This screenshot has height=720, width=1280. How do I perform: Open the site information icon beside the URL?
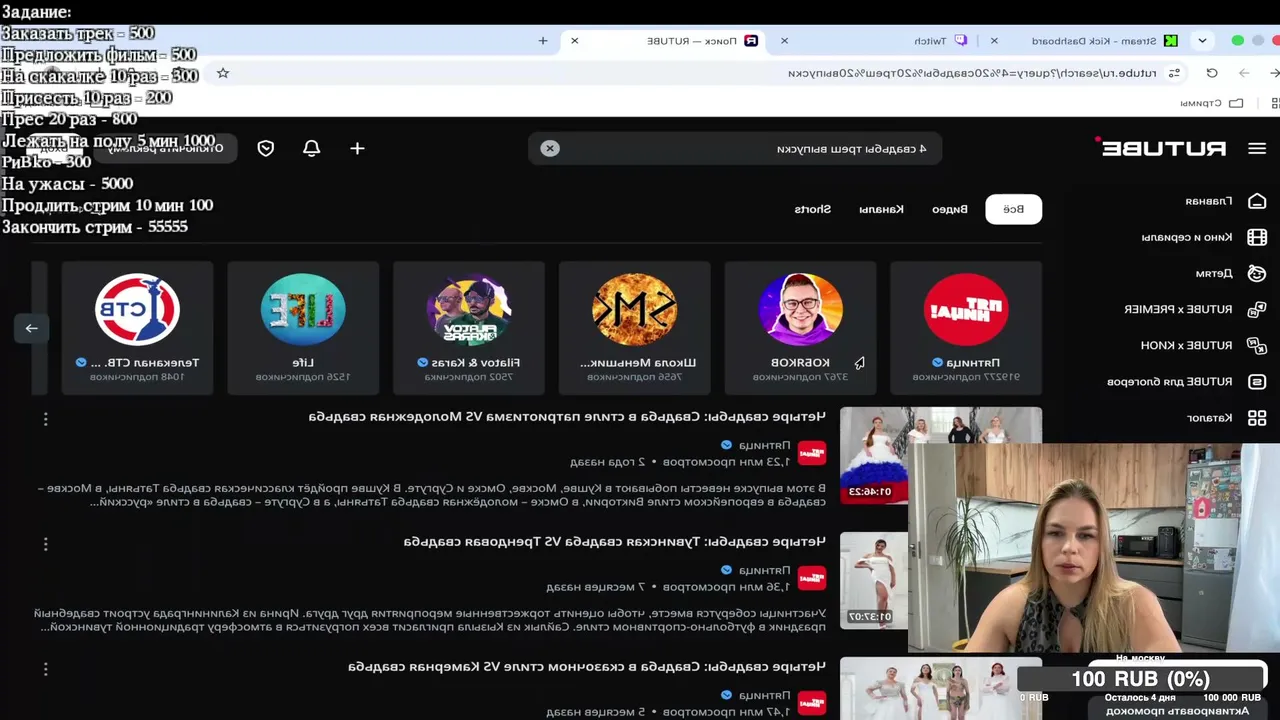[x=1175, y=73]
